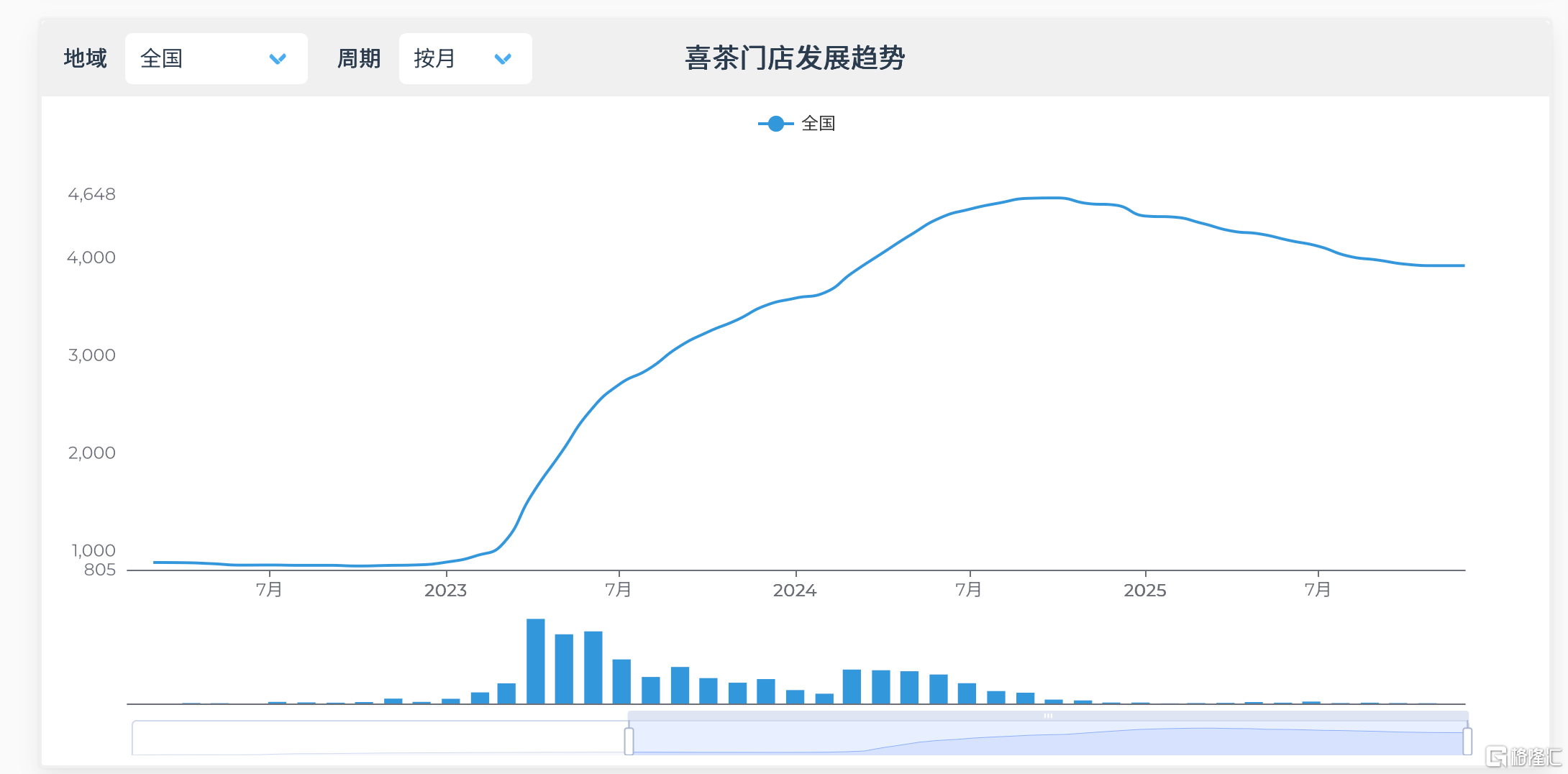Viewport: 1568px width, 774px height.
Task: Click the chevron arrow in the 按月 dropdown
Action: click(x=503, y=59)
